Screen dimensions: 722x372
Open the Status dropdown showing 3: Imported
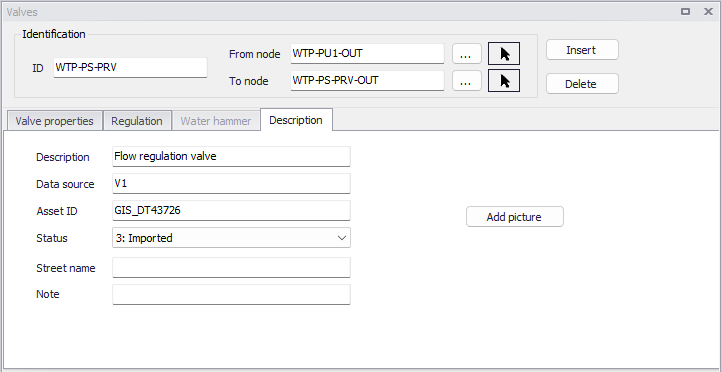[x=231, y=238]
